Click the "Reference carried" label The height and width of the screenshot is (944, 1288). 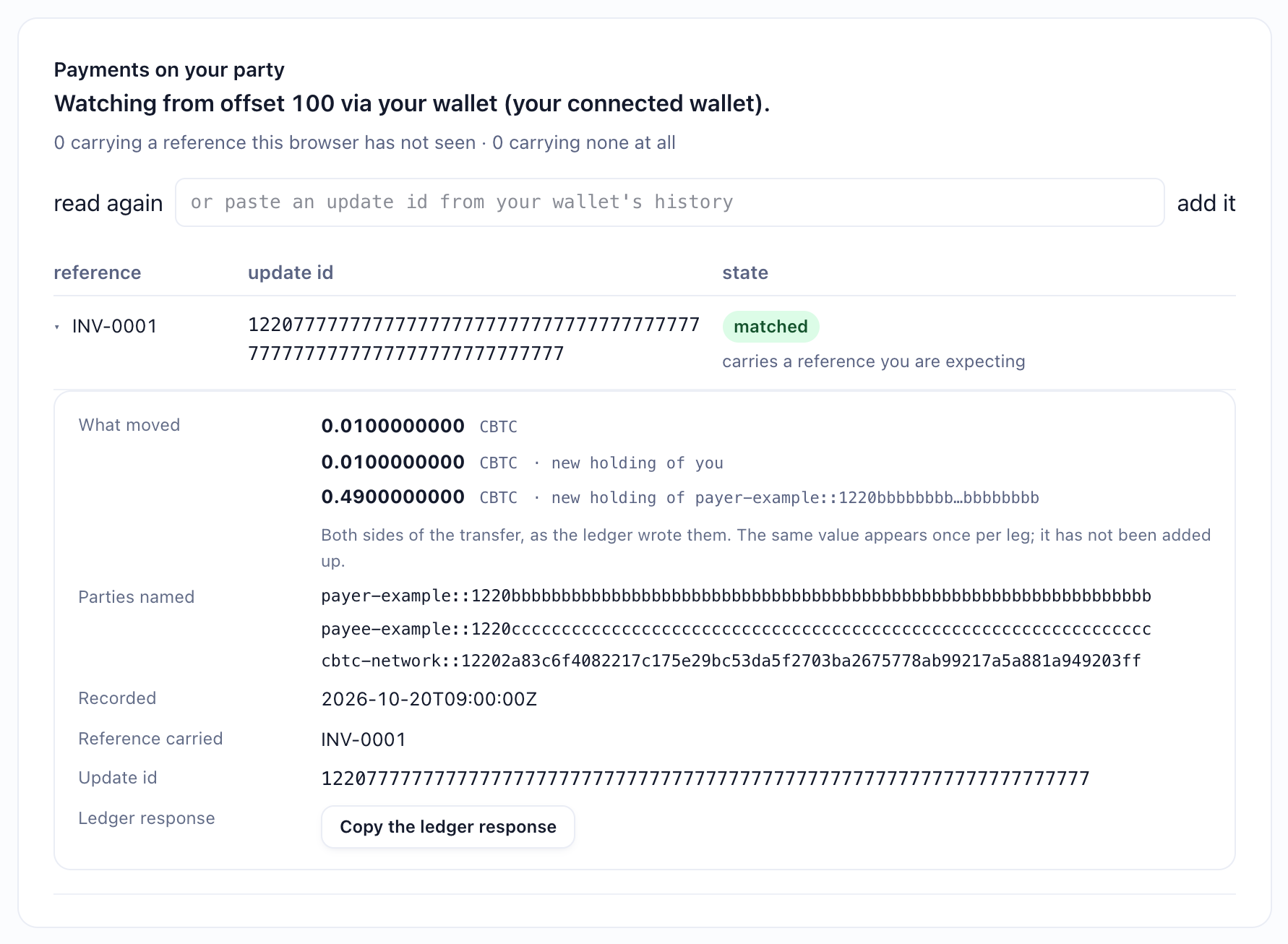pos(150,739)
